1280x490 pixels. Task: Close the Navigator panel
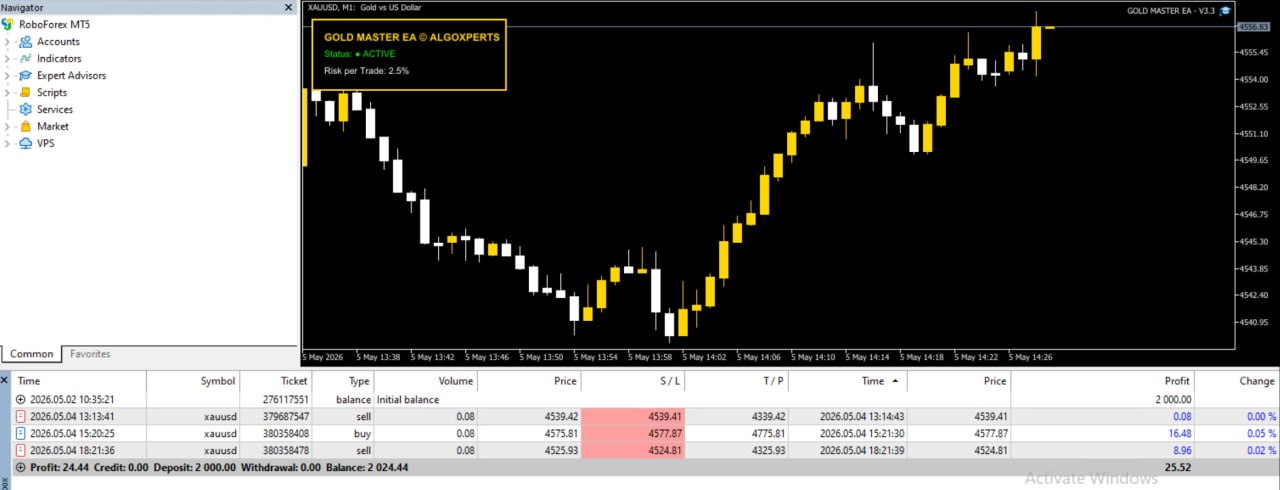288,8
